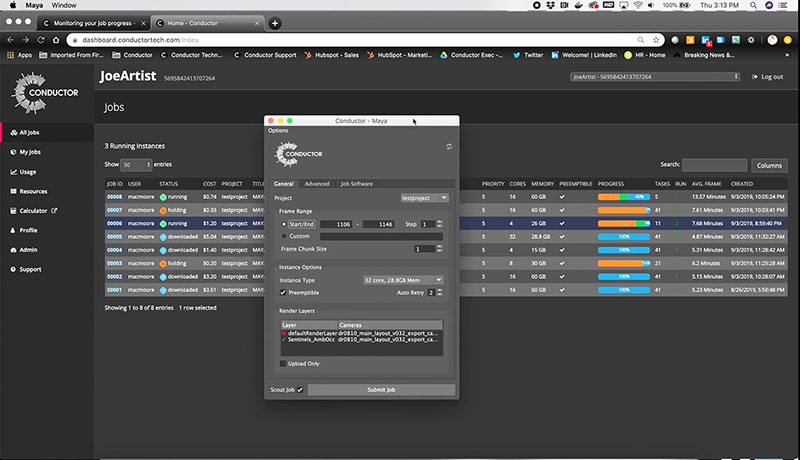The image size is (800, 460).
Task: Expand the Instance Type dropdown
Action: tap(406, 281)
